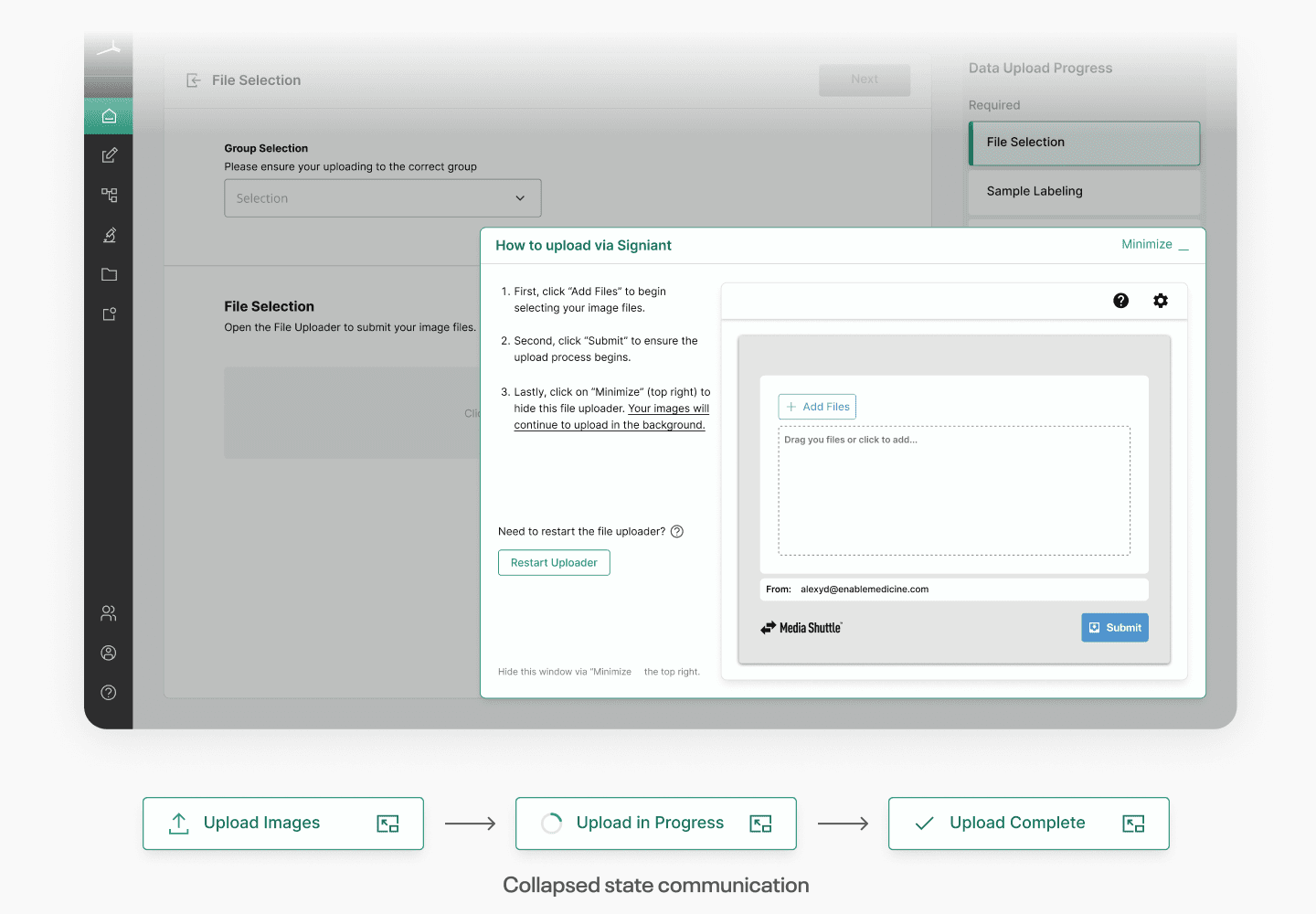
Task: Open the Home page in the sidebar
Action: 109,116
